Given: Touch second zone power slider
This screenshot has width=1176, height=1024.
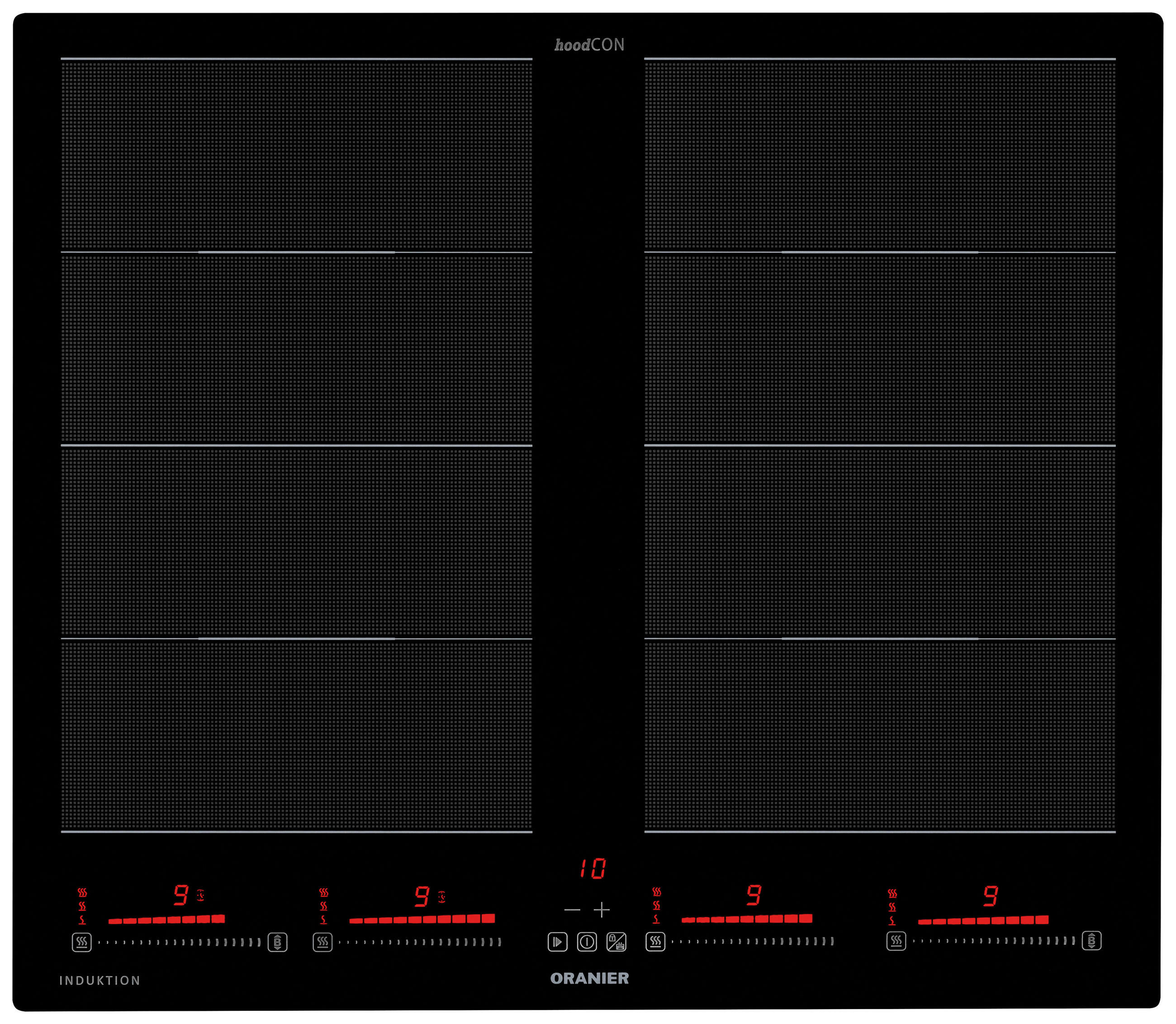Looking at the screenshot, I should click(420, 942).
